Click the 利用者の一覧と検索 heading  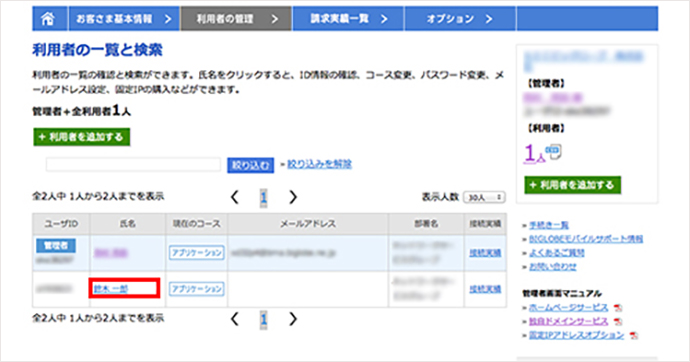pyautogui.click(x=97, y=50)
